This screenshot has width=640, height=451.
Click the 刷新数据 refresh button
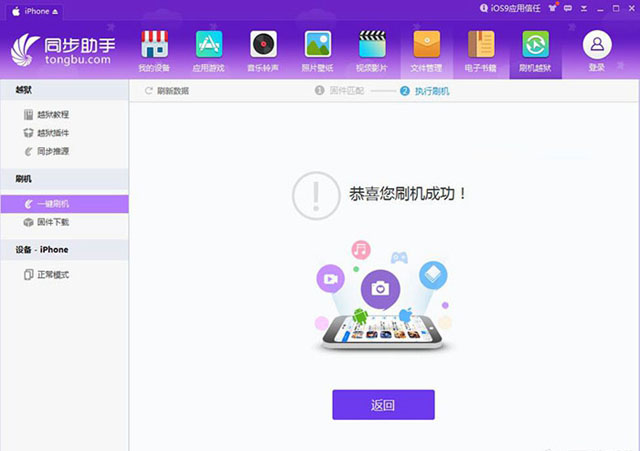pos(167,91)
